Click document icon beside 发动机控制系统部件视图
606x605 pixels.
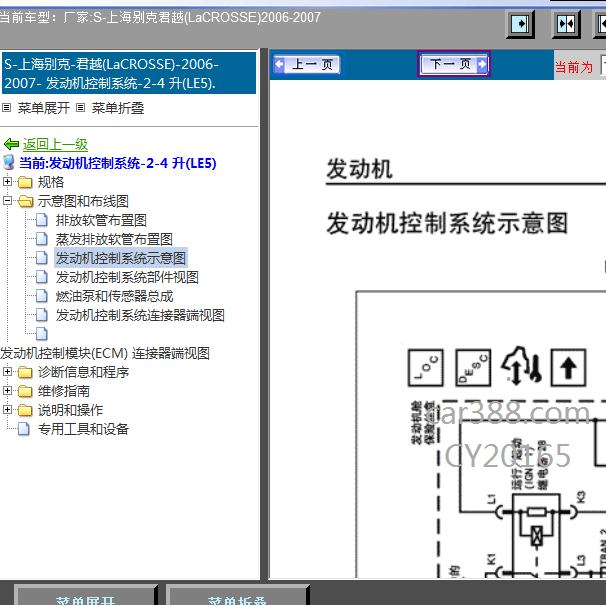click(x=42, y=276)
